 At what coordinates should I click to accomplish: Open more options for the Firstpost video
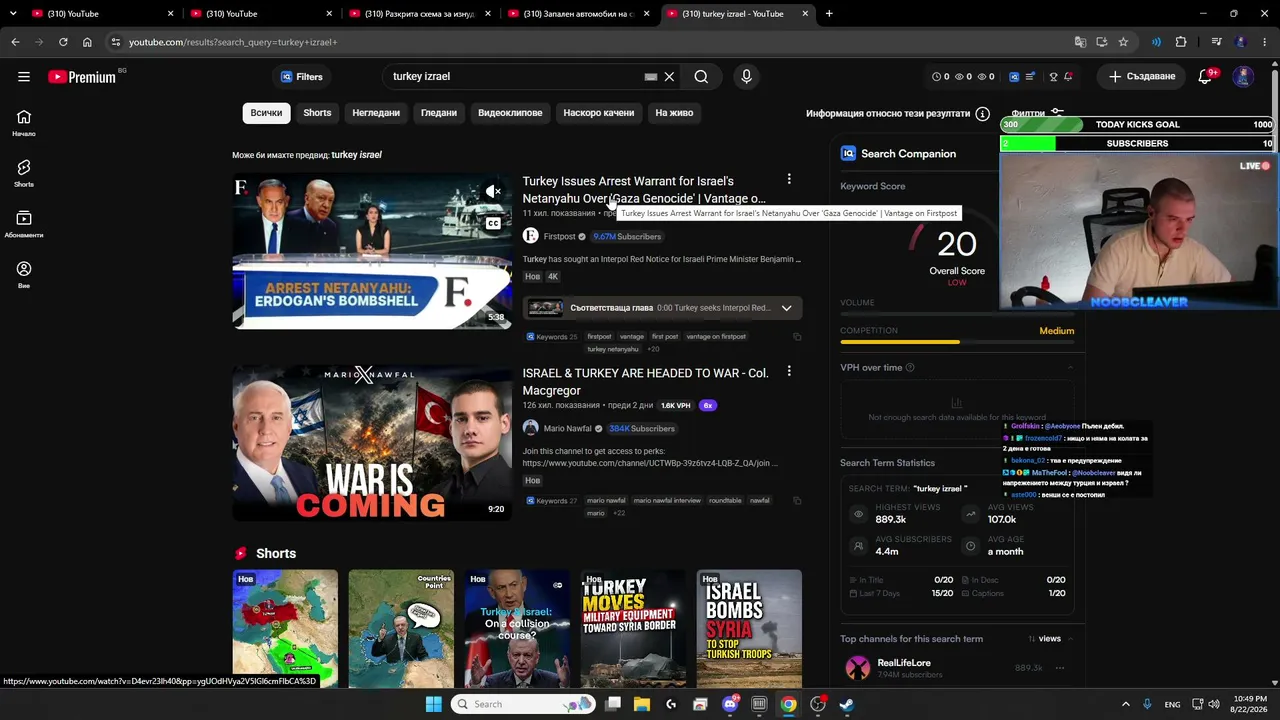[x=789, y=179]
